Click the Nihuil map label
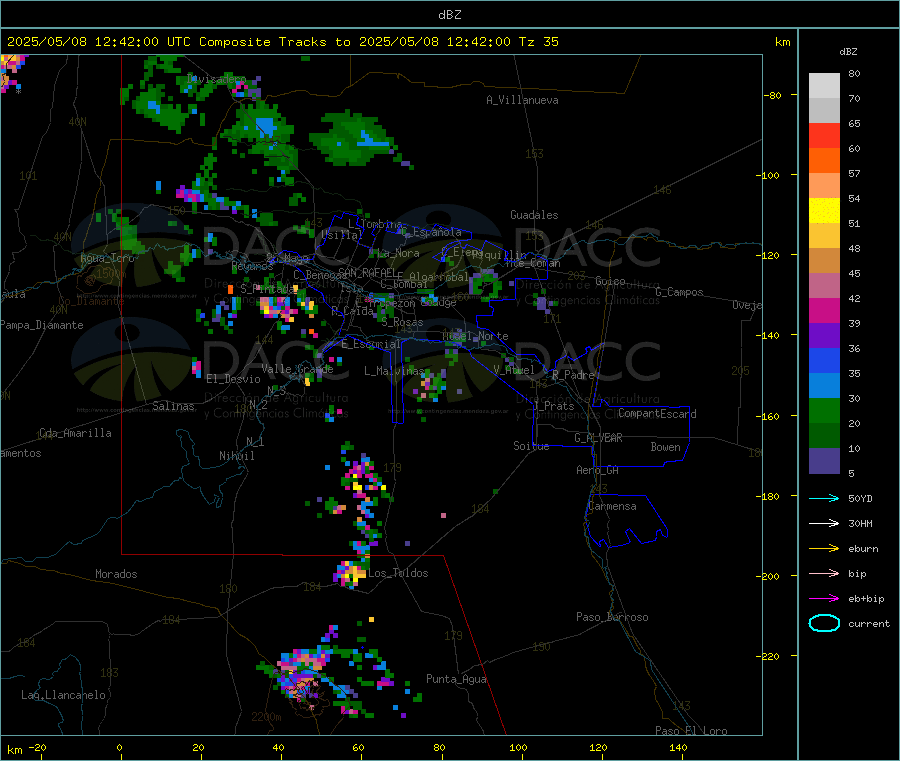Screen dimensions: 900x761 [x=236, y=456]
